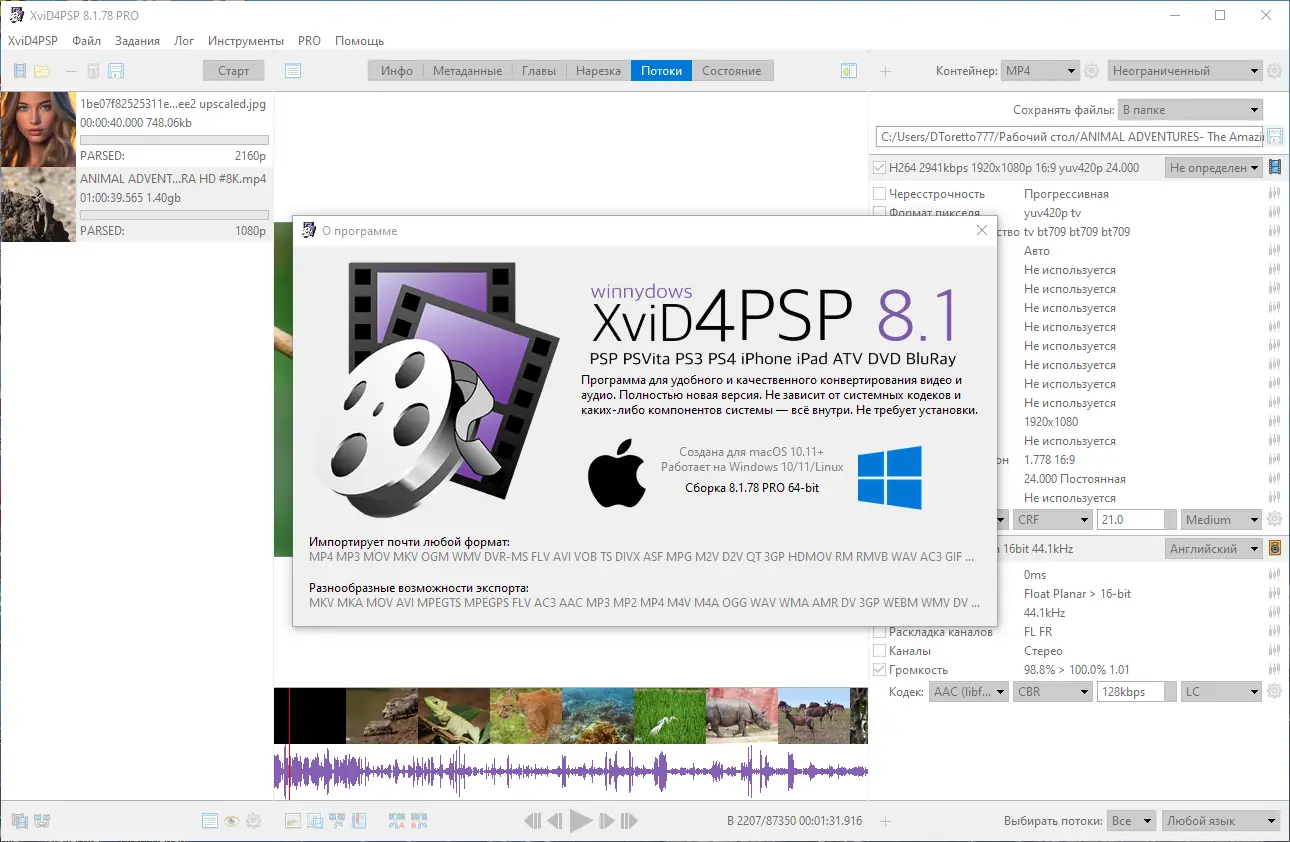Toggle the eye preview icon in bottom toolbar
Viewport: 1290px width, 842px height.
[x=231, y=821]
